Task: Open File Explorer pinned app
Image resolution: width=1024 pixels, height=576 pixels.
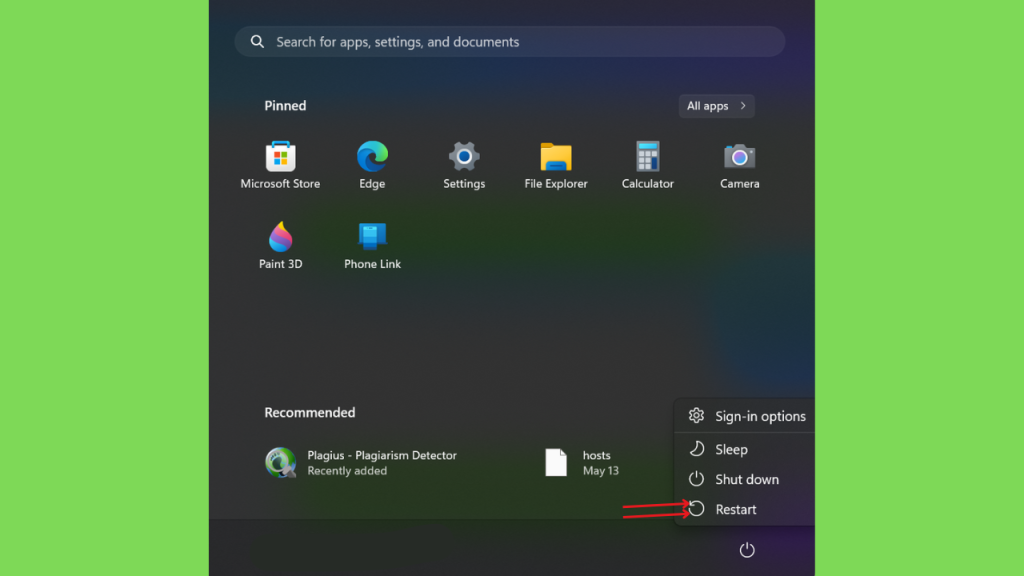Action: click(556, 165)
